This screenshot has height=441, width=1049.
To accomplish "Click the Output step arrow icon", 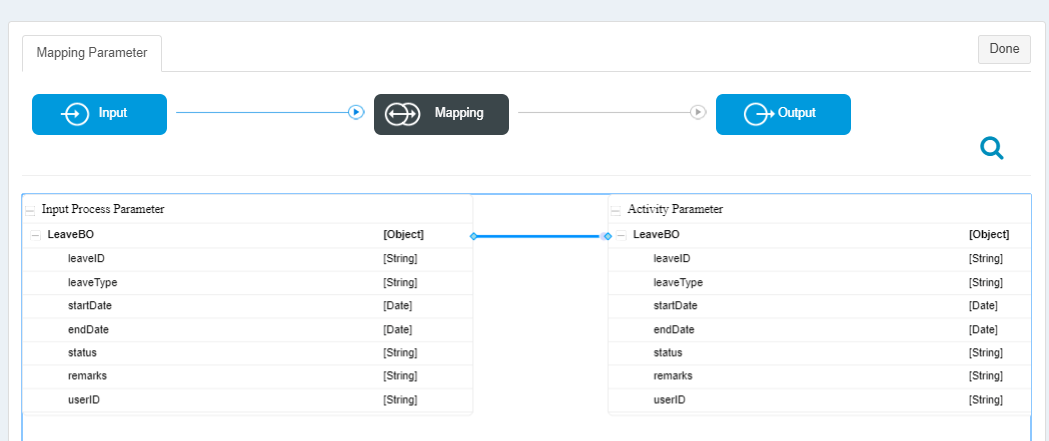I will point(759,114).
